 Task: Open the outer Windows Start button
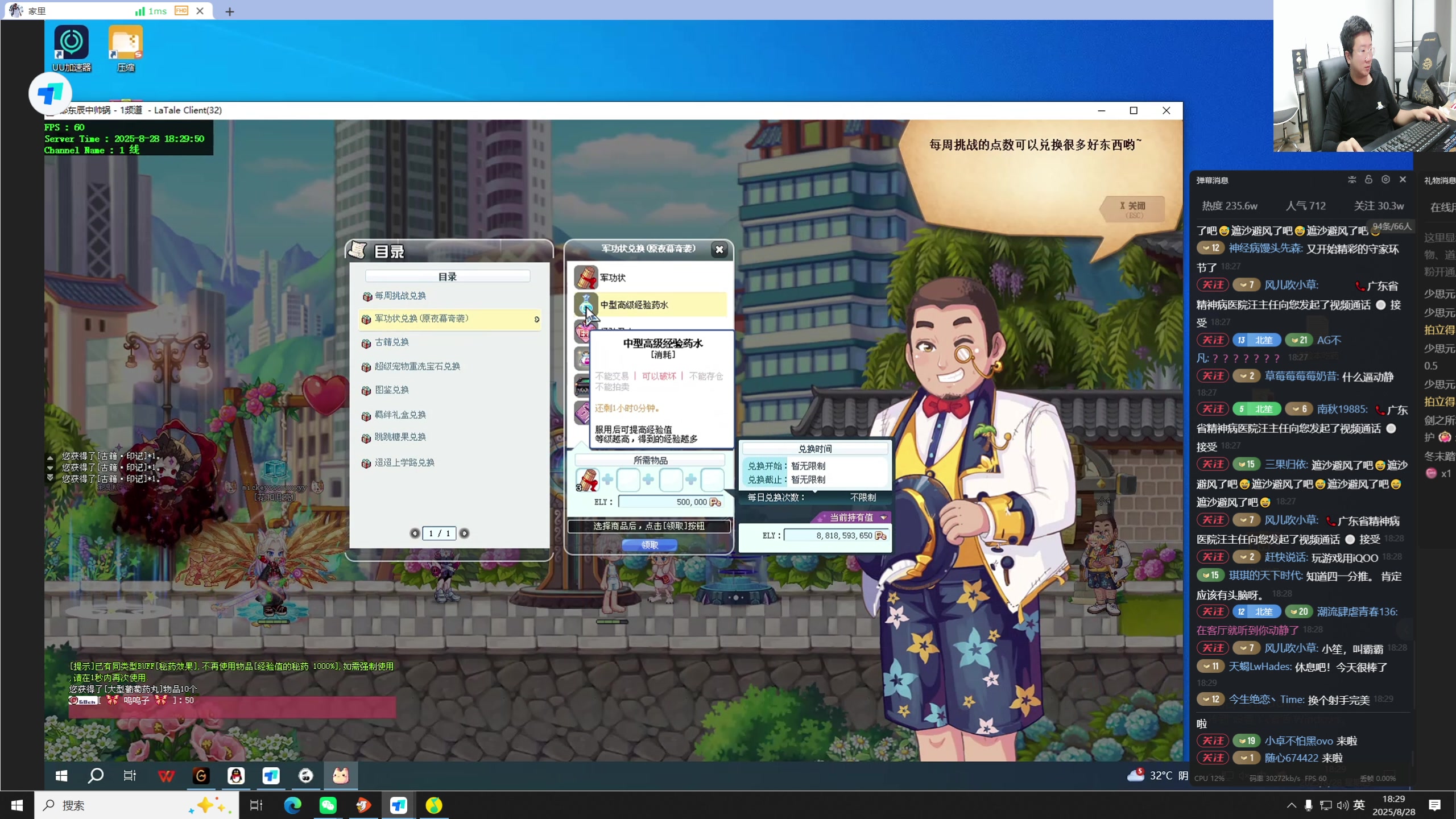[x=17, y=805]
